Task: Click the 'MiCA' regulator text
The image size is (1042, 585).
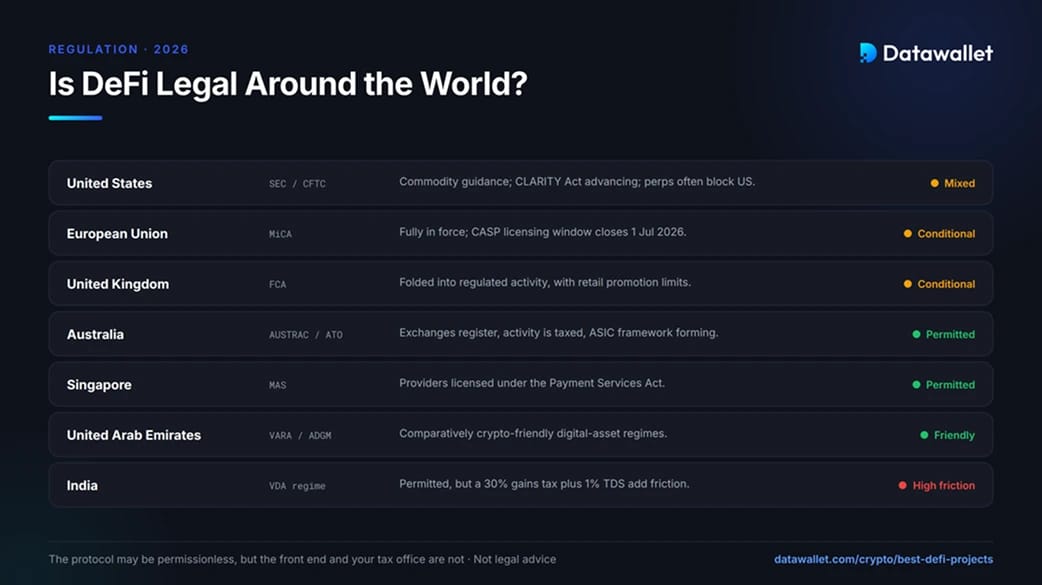Action: coord(280,234)
